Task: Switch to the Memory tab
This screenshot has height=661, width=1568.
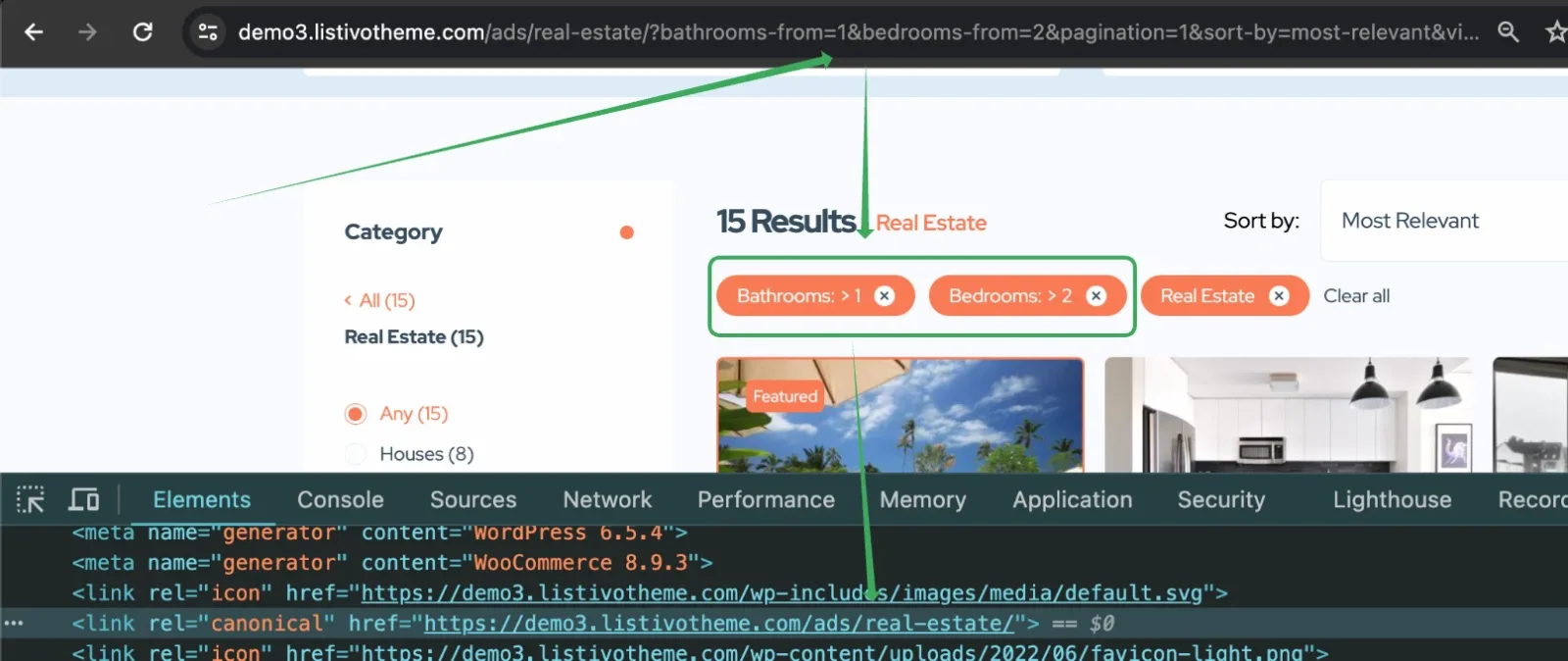Action: 923,500
